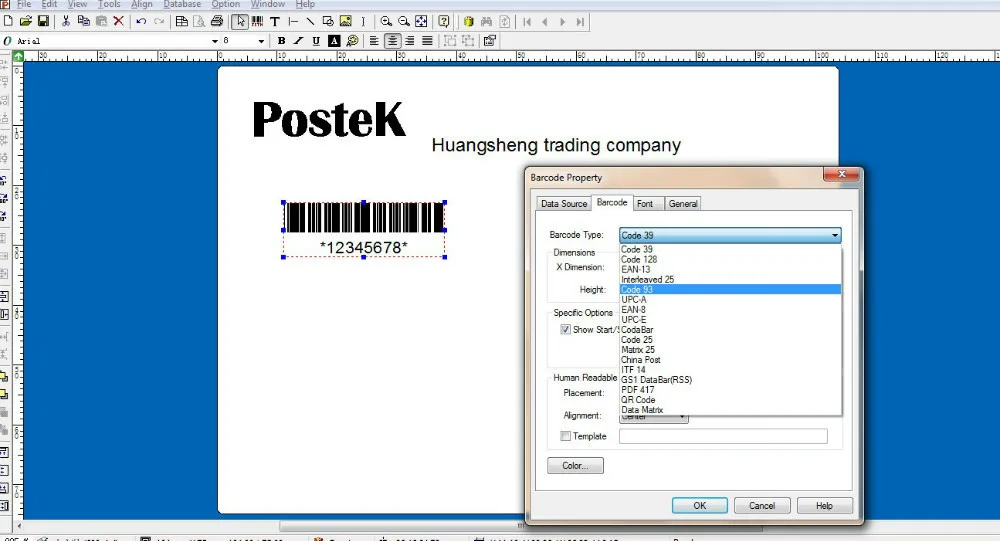The image size is (1000, 541).
Task: Open the Tools menu
Action: point(109,4)
